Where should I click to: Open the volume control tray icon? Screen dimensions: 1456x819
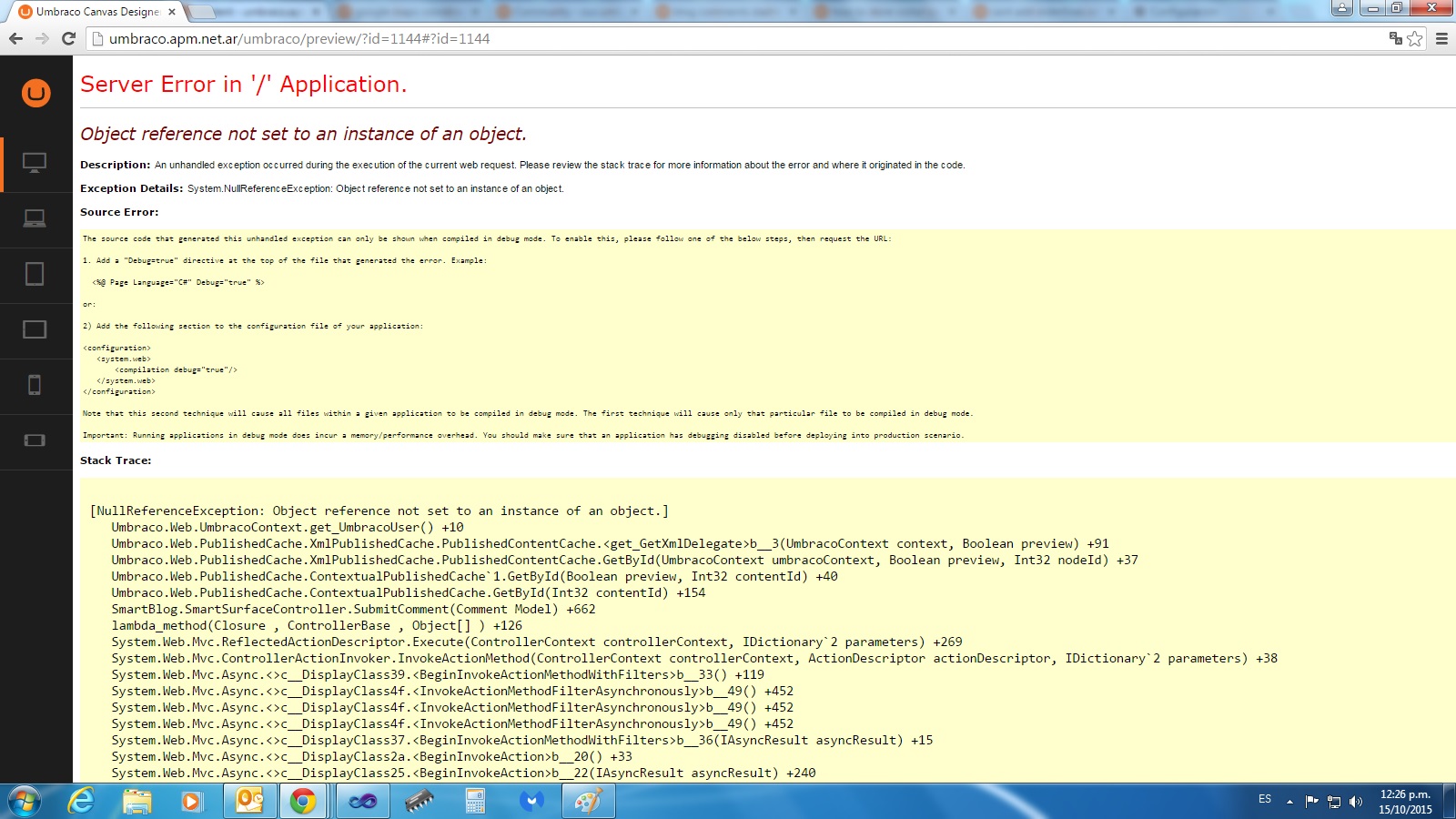click(1356, 802)
